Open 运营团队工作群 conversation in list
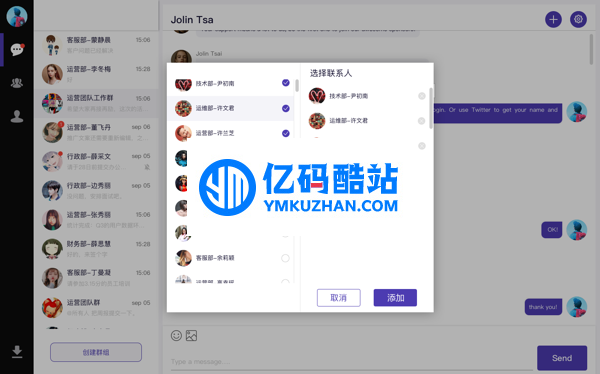Viewport: 600px width, 374px height. tap(96, 103)
